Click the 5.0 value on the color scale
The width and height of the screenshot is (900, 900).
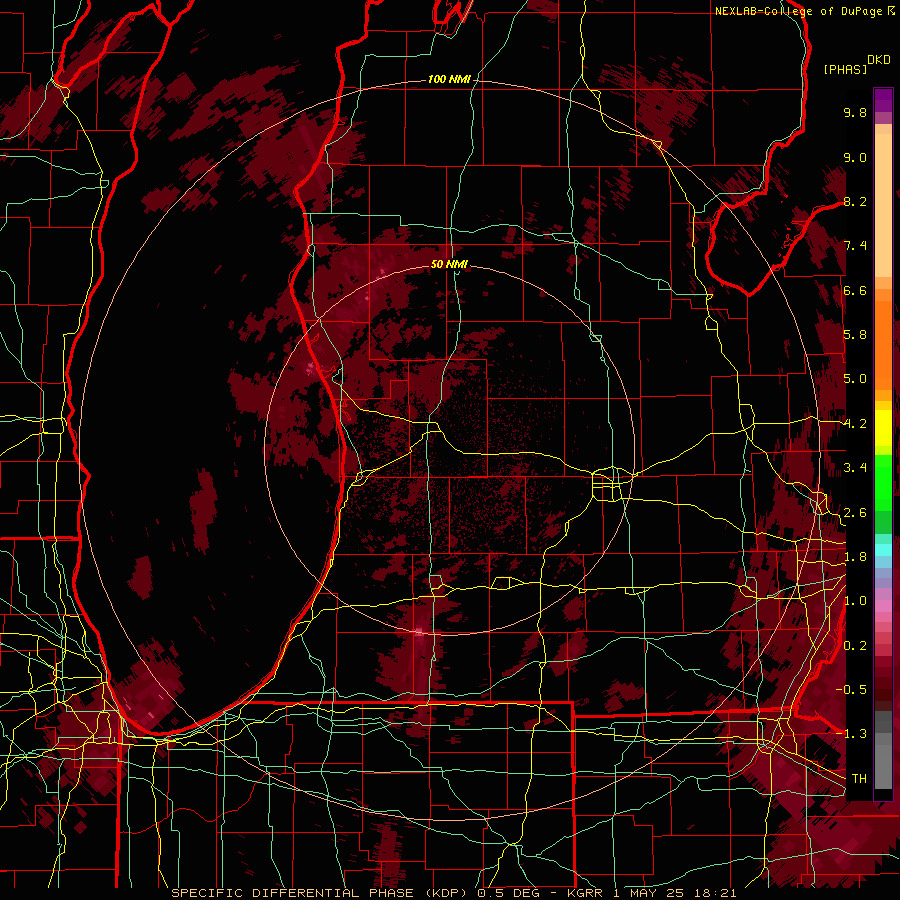click(855, 379)
